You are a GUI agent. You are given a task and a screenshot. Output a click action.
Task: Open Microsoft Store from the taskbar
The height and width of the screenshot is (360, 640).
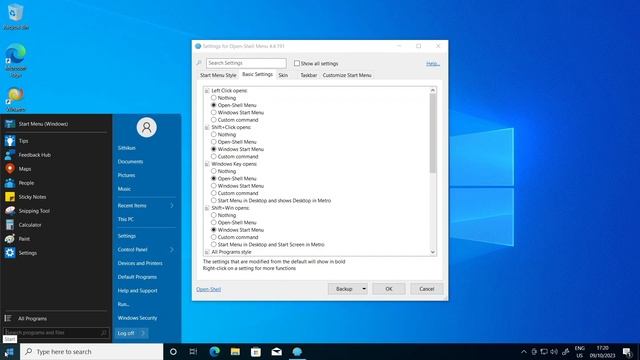pyautogui.click(x=256, y=352)
